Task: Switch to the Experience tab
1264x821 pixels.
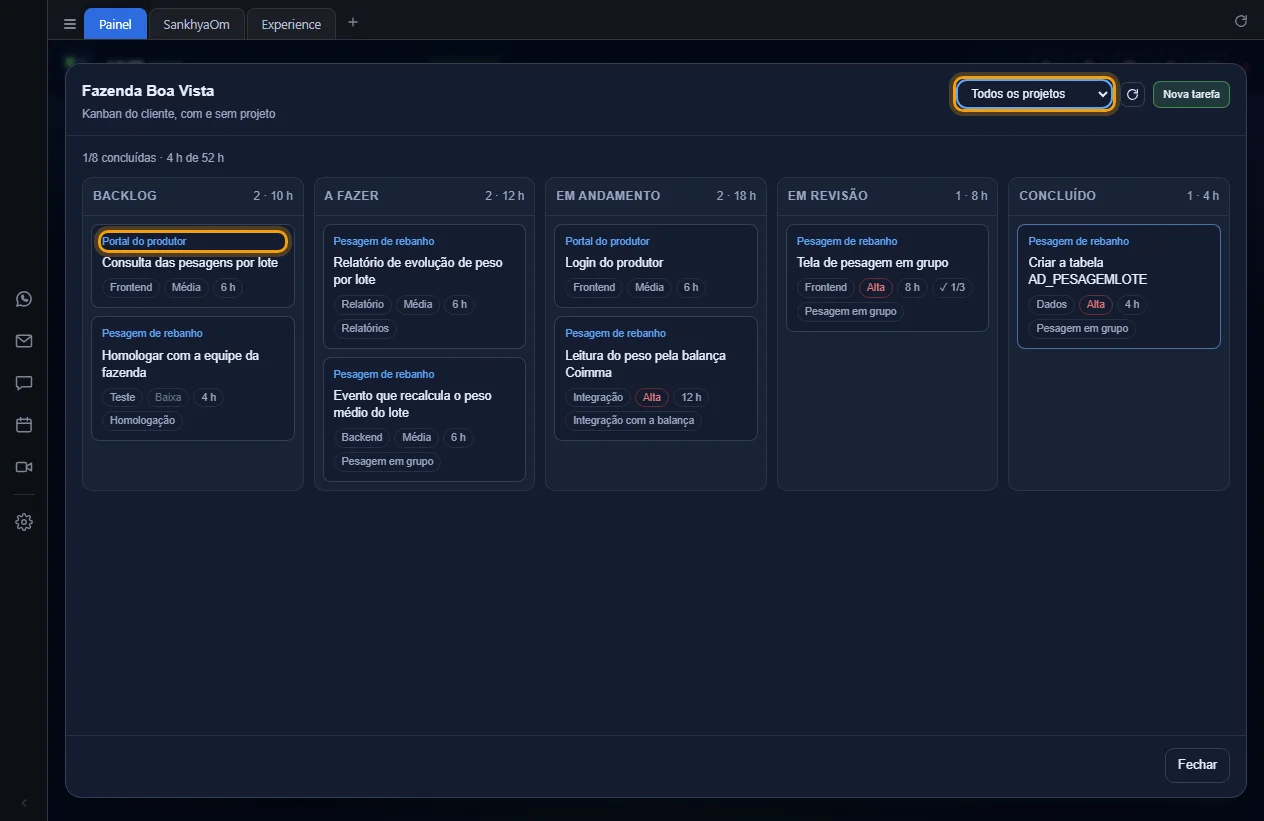Action: pos(291,24)
